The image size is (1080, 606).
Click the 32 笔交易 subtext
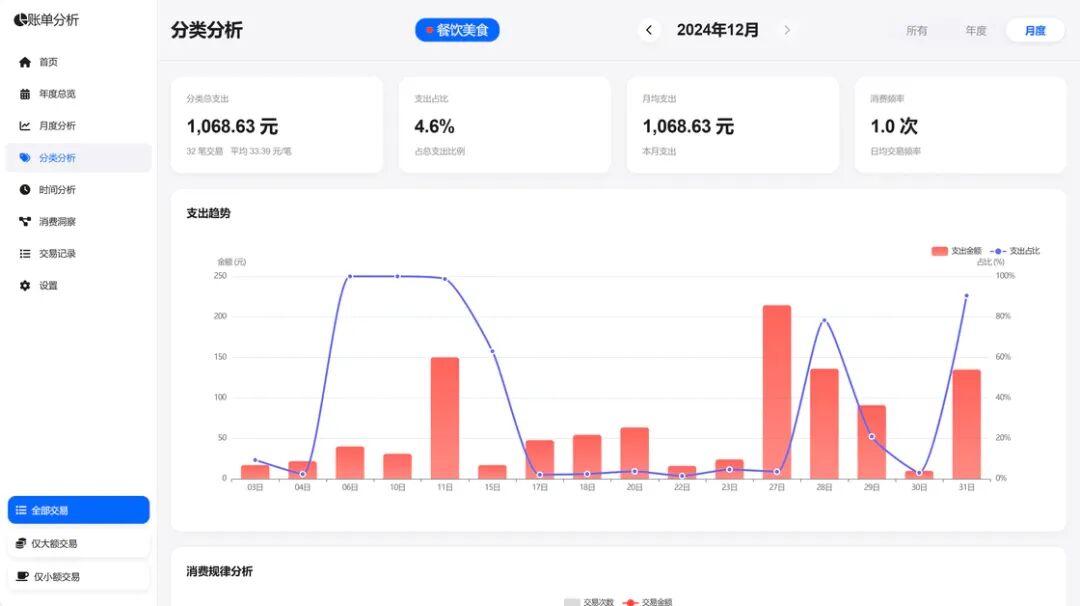click(x=205, y=151)
